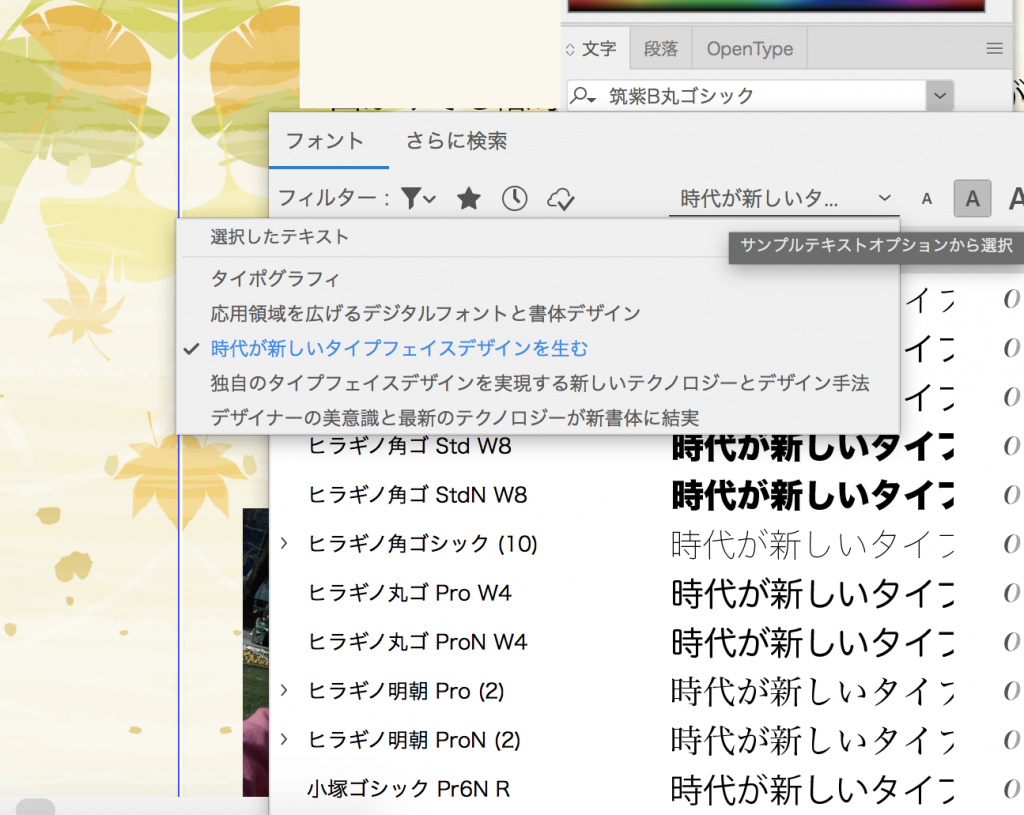Show favorite fonts with the star filter

[468, 199]
